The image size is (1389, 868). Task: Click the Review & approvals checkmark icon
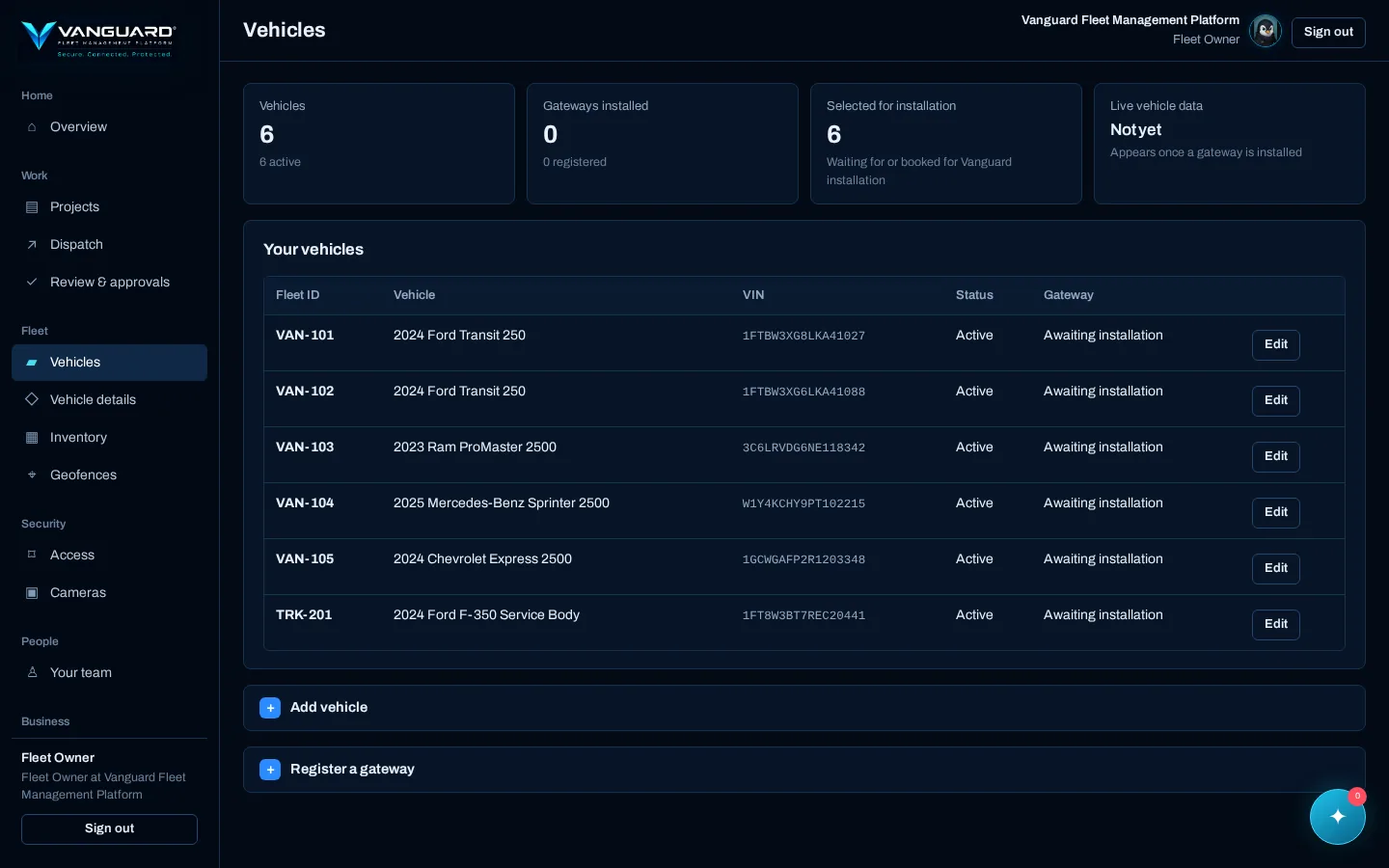pyautogui.click(x=32, y=283)
